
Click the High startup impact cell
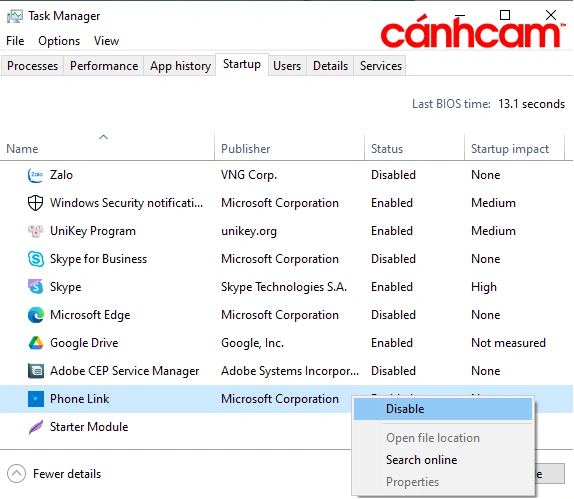tap(484, 287)
